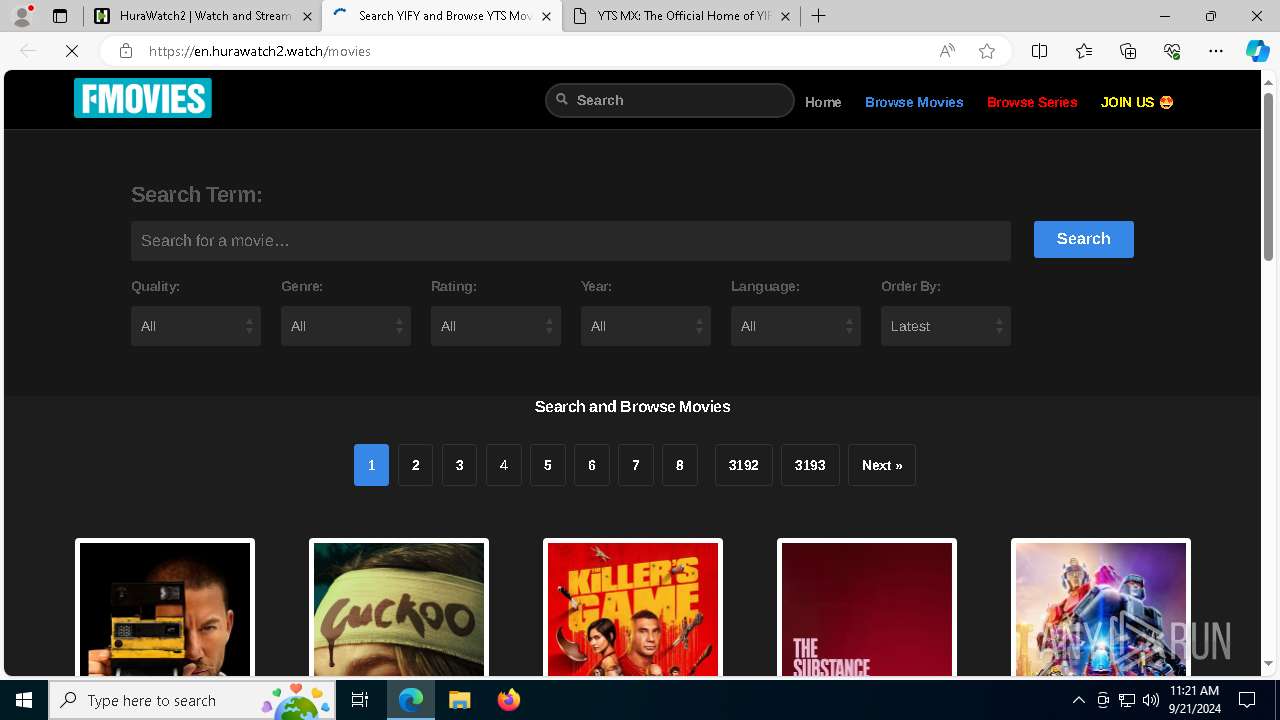Open the Language dropdown
The height and width of the screenshot is (720, 1280).
[x=796, y=326]
